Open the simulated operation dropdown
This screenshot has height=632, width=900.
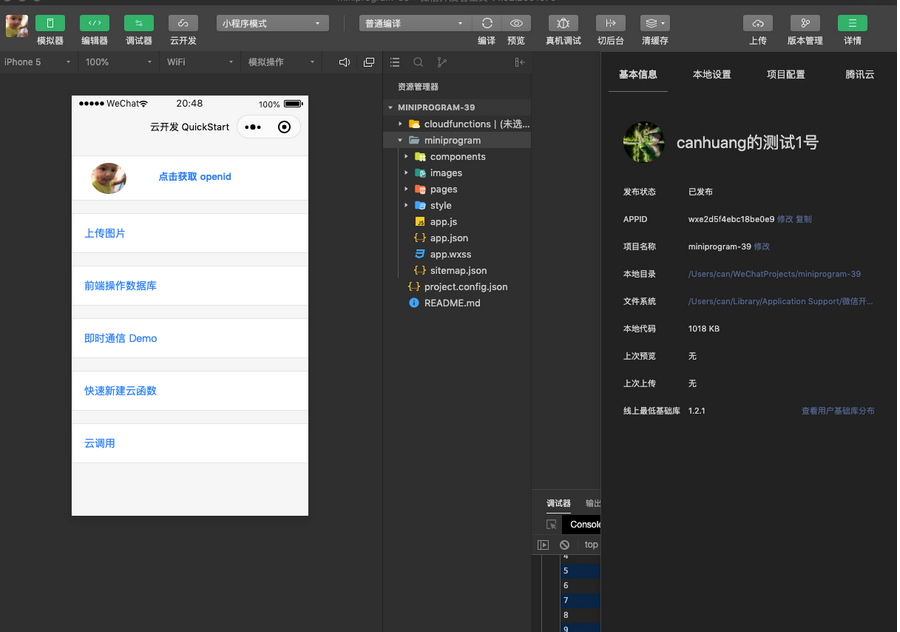coord(281,62)
